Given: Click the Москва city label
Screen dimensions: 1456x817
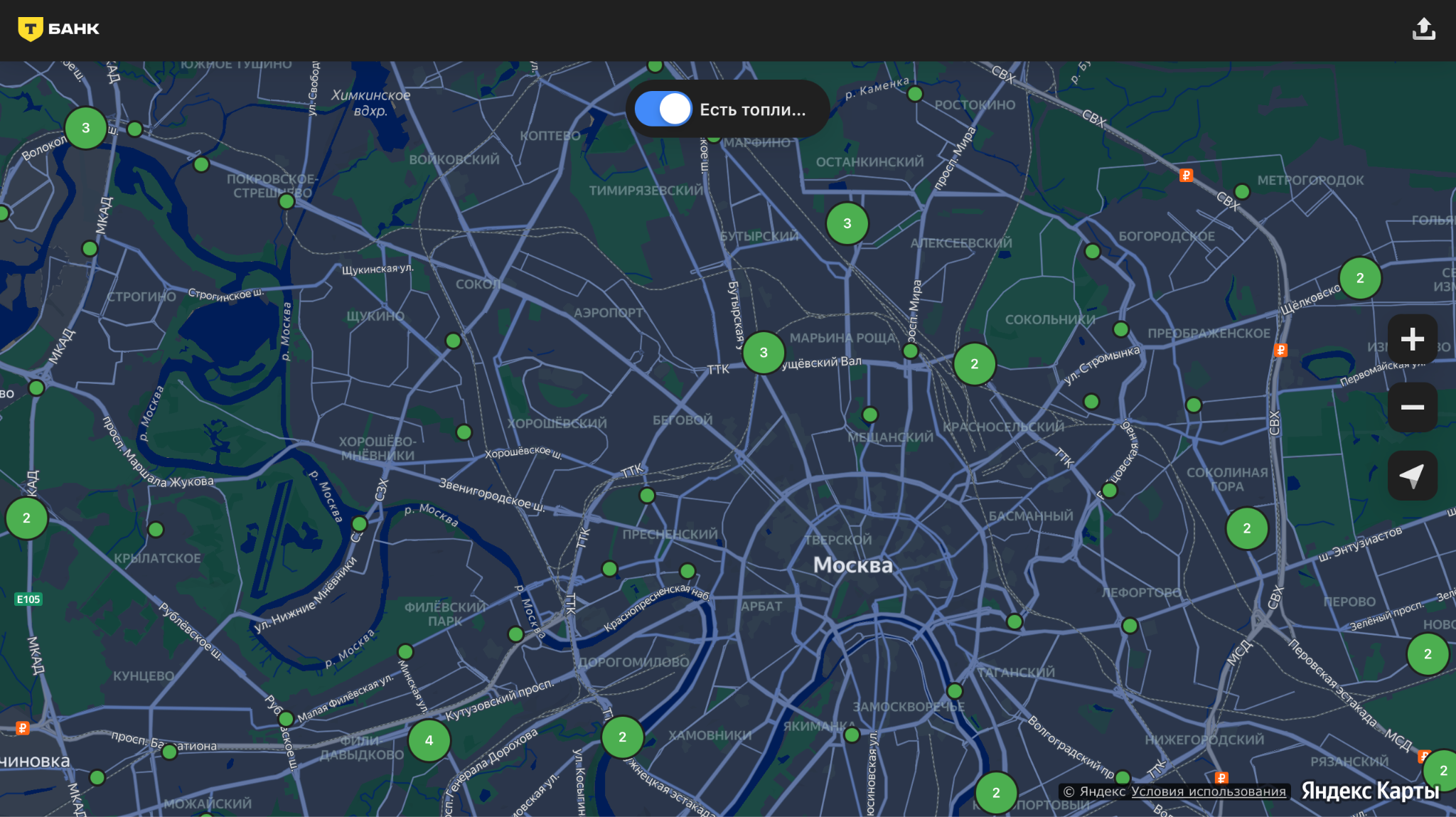Looking at the screenshot, I should click(852, 565).
